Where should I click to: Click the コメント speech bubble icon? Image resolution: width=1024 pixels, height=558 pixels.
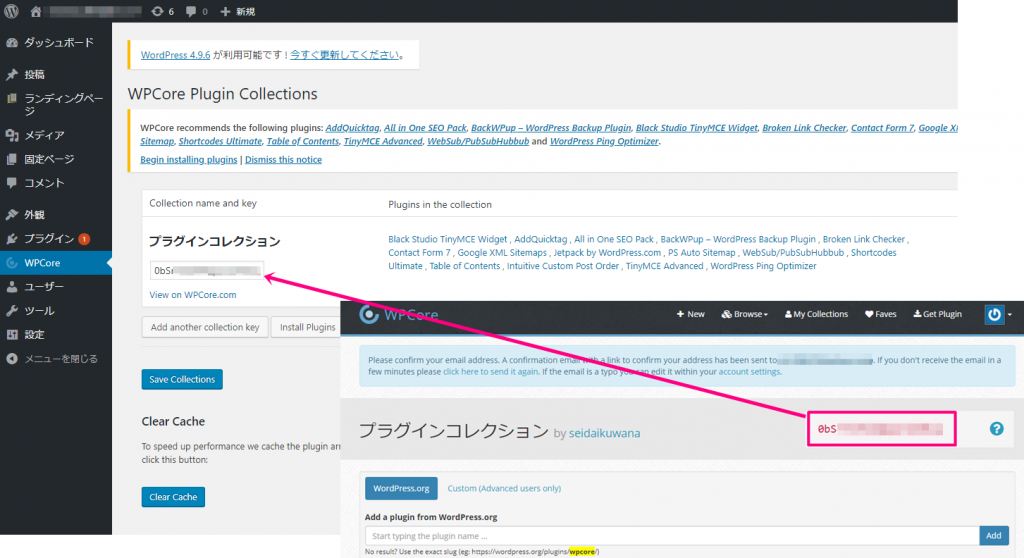12,183
